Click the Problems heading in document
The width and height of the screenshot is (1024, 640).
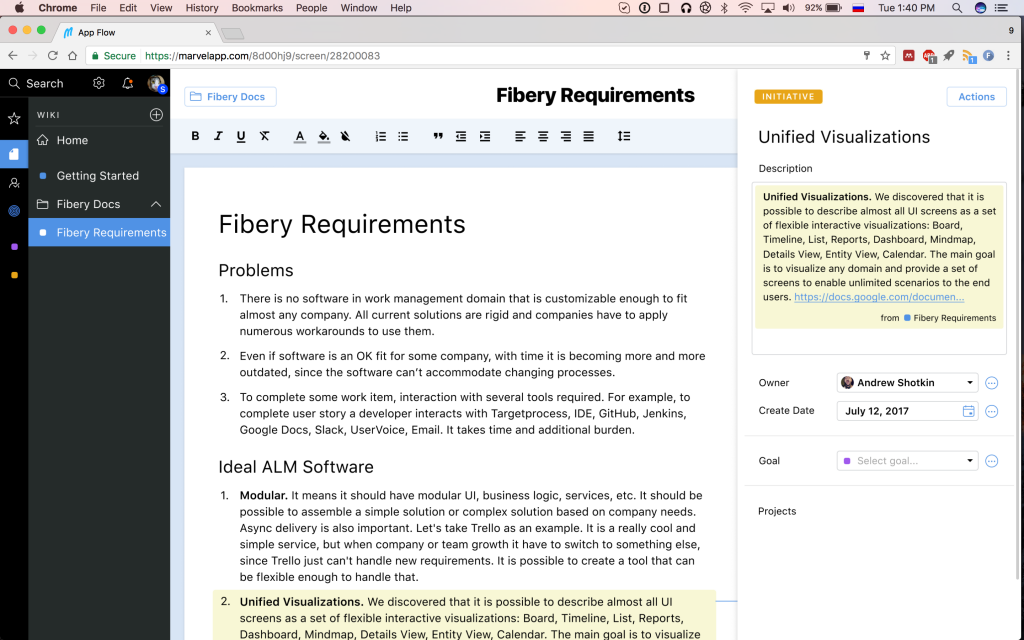coord(256,270)
